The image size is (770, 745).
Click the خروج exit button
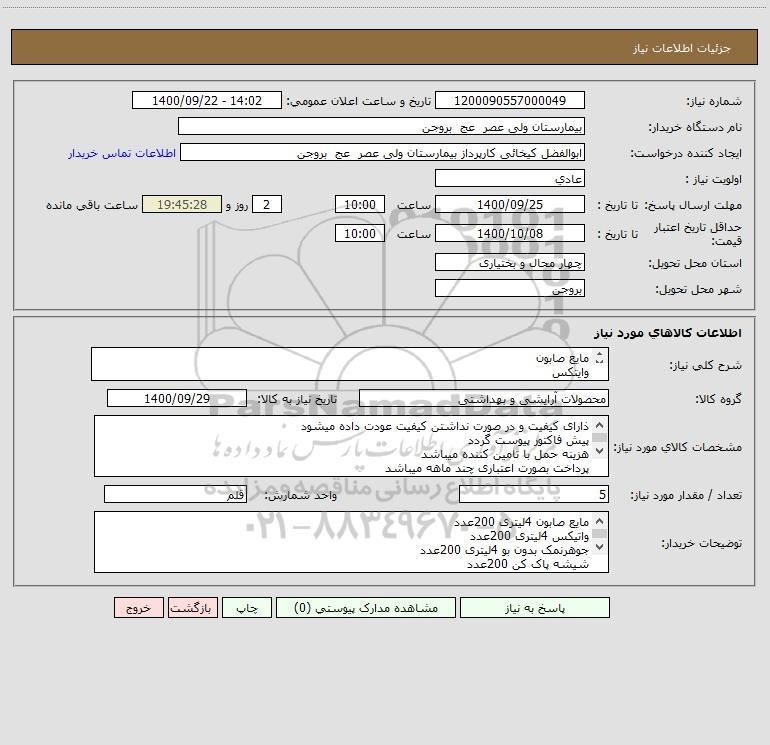click(x=138, y=607)
